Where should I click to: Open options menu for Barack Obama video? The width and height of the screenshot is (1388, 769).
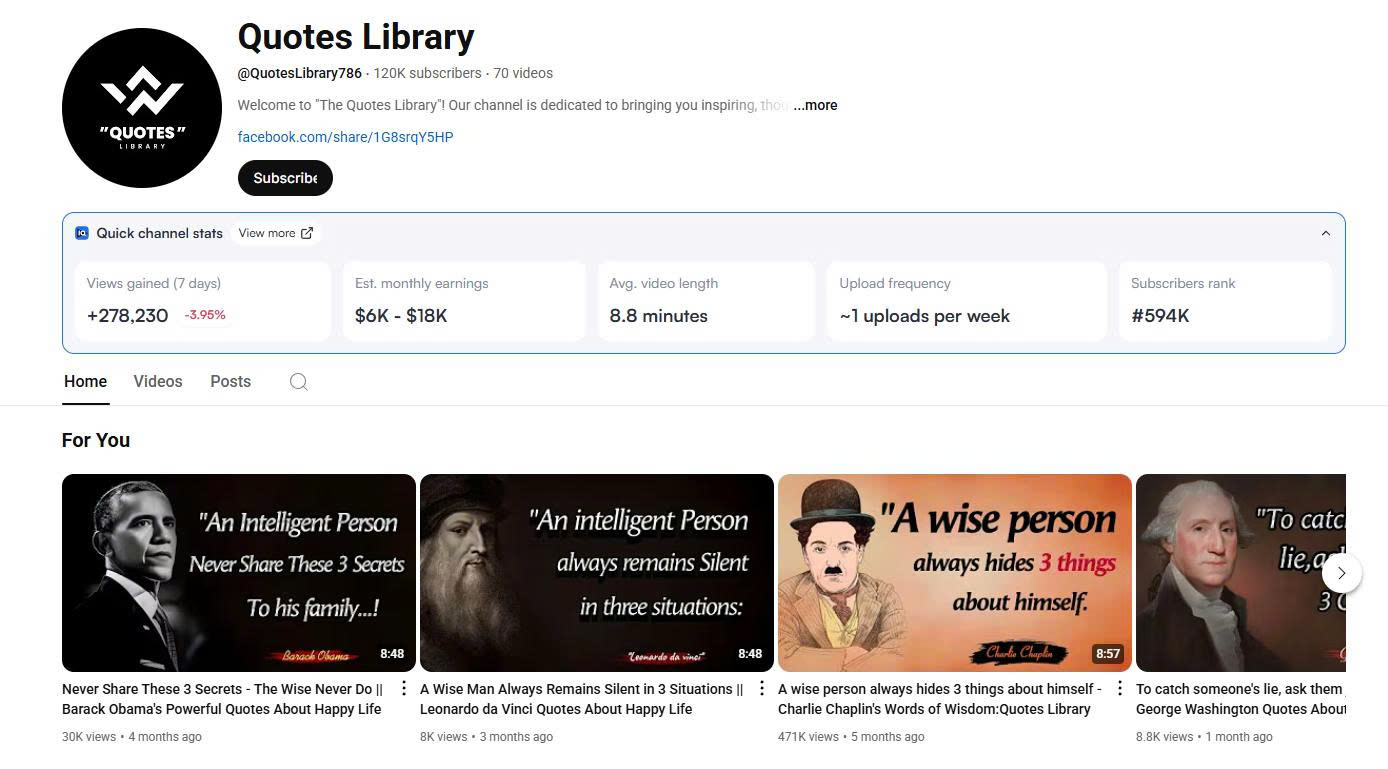pyautogui.click(x=404, y=689)
